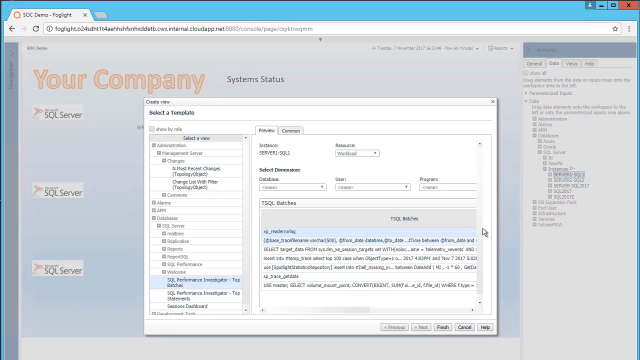Select SERVER2-SQL2 instance in Actions tree
640x360 pixels.
point(569,180)
